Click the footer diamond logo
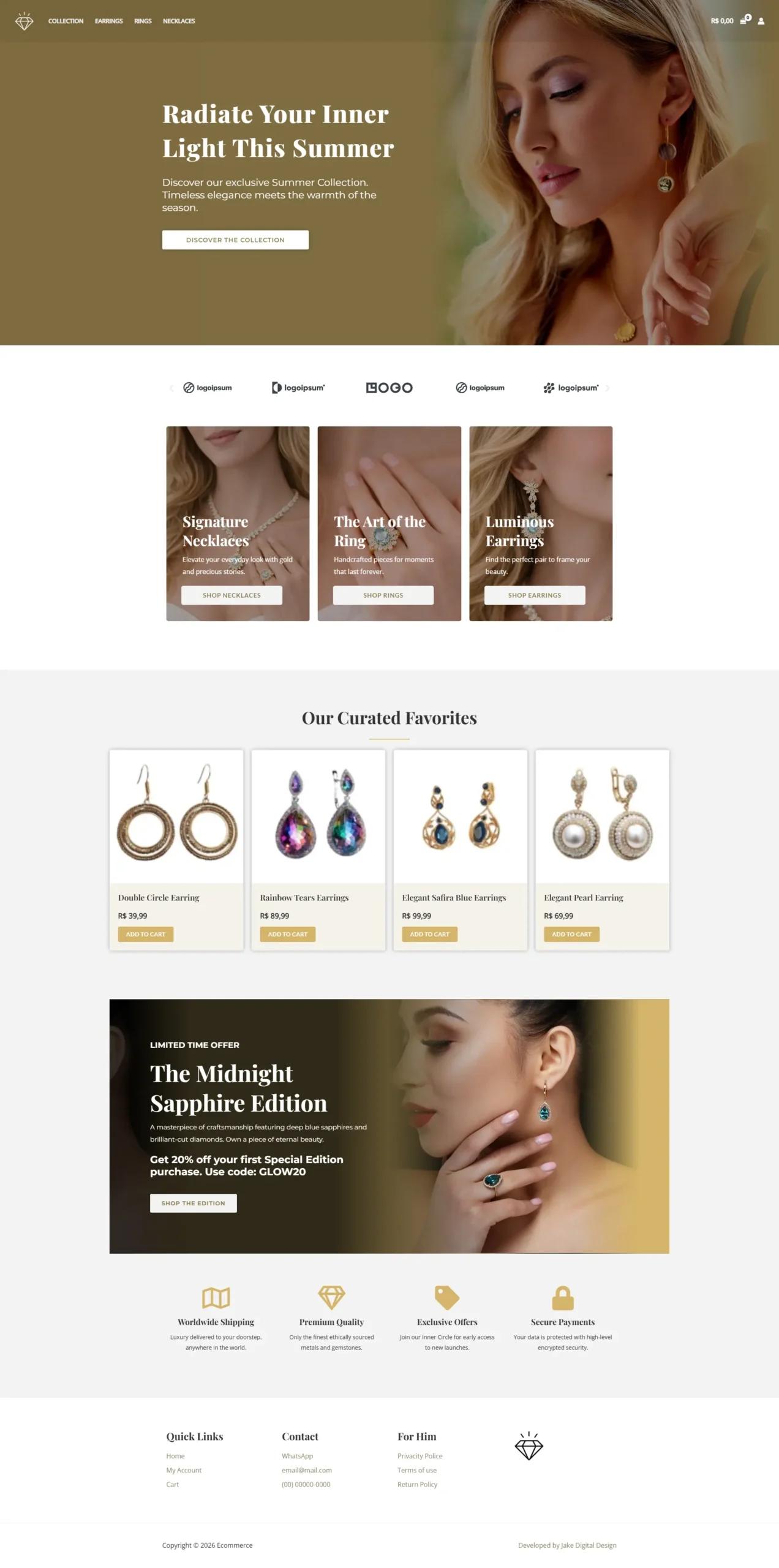779x1568 pixels. [529, 1446]
